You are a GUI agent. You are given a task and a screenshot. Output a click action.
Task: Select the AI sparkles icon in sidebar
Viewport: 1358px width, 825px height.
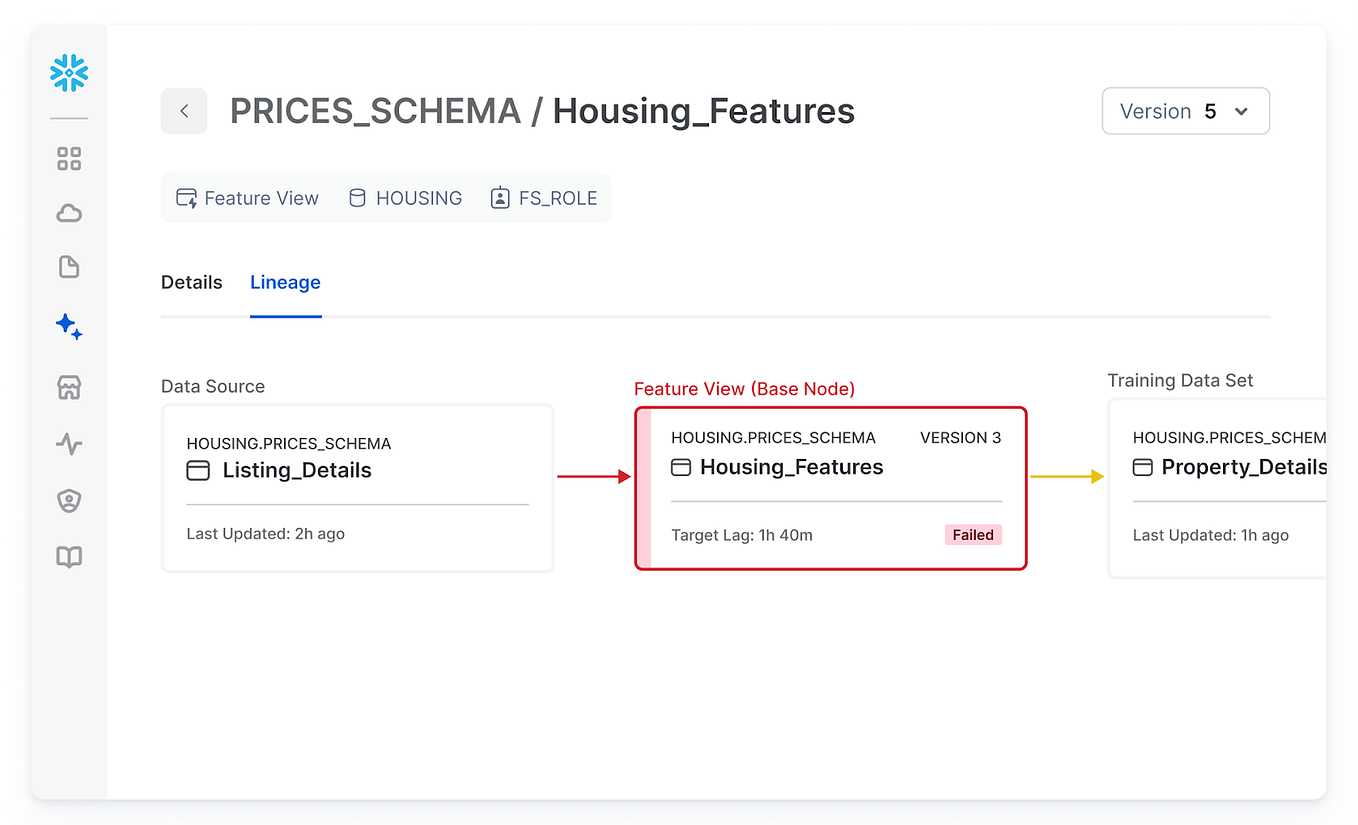coord(69,326)
